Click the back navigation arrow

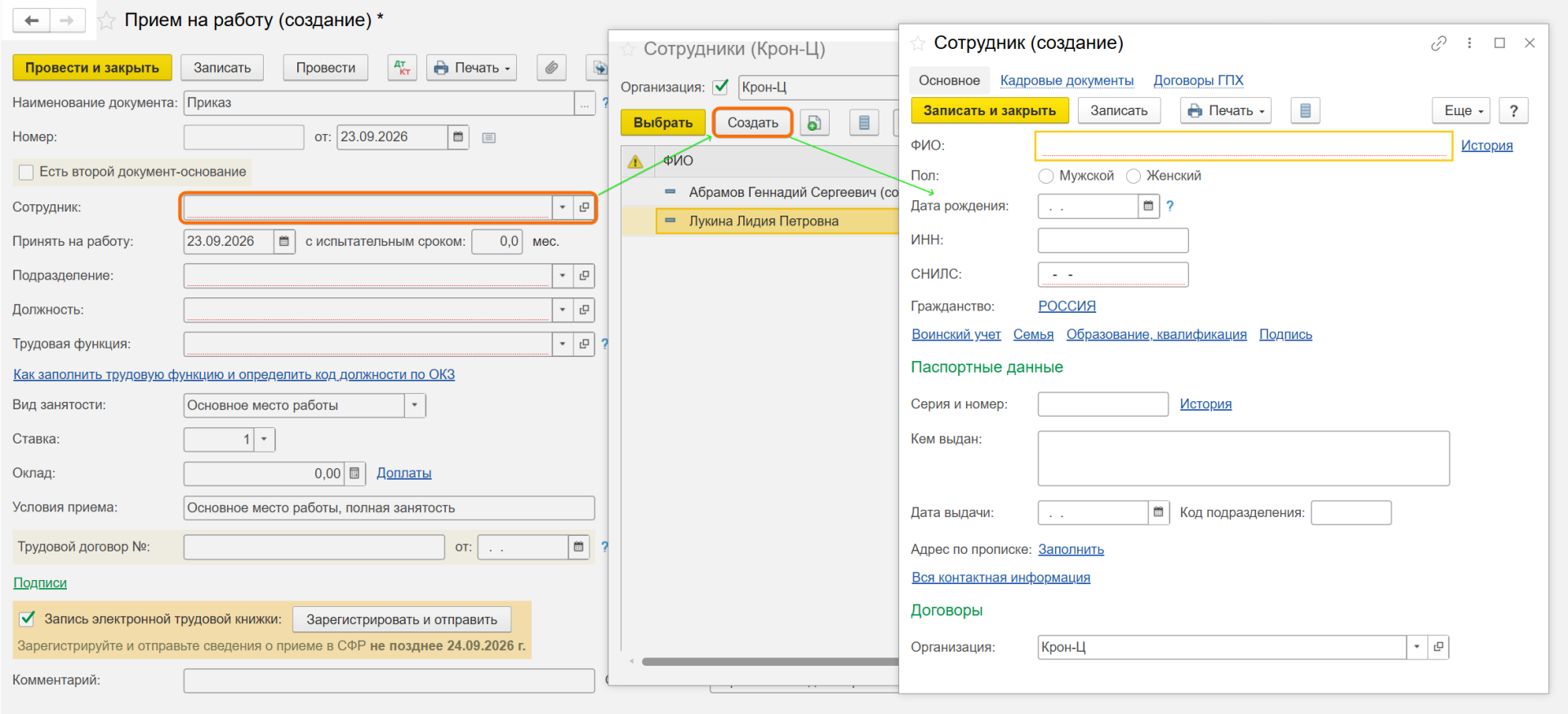click(32, 20)
